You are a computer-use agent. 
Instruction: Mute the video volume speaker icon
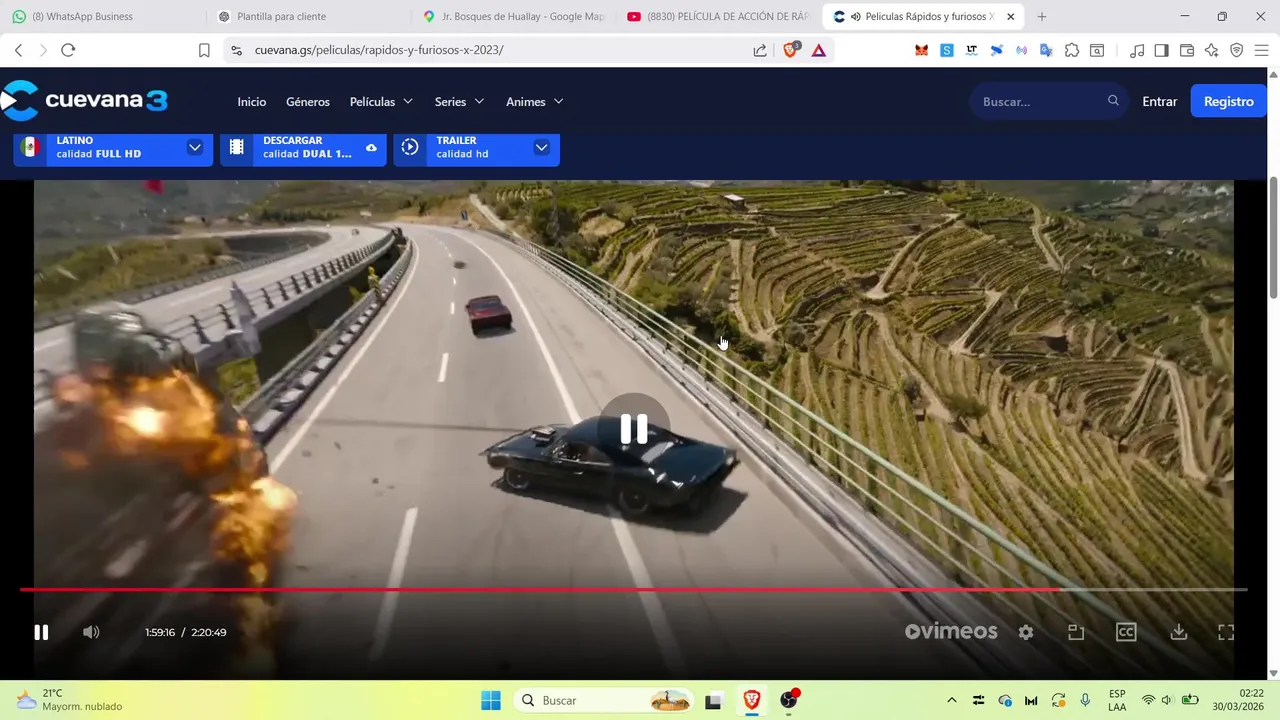[91, 632]
